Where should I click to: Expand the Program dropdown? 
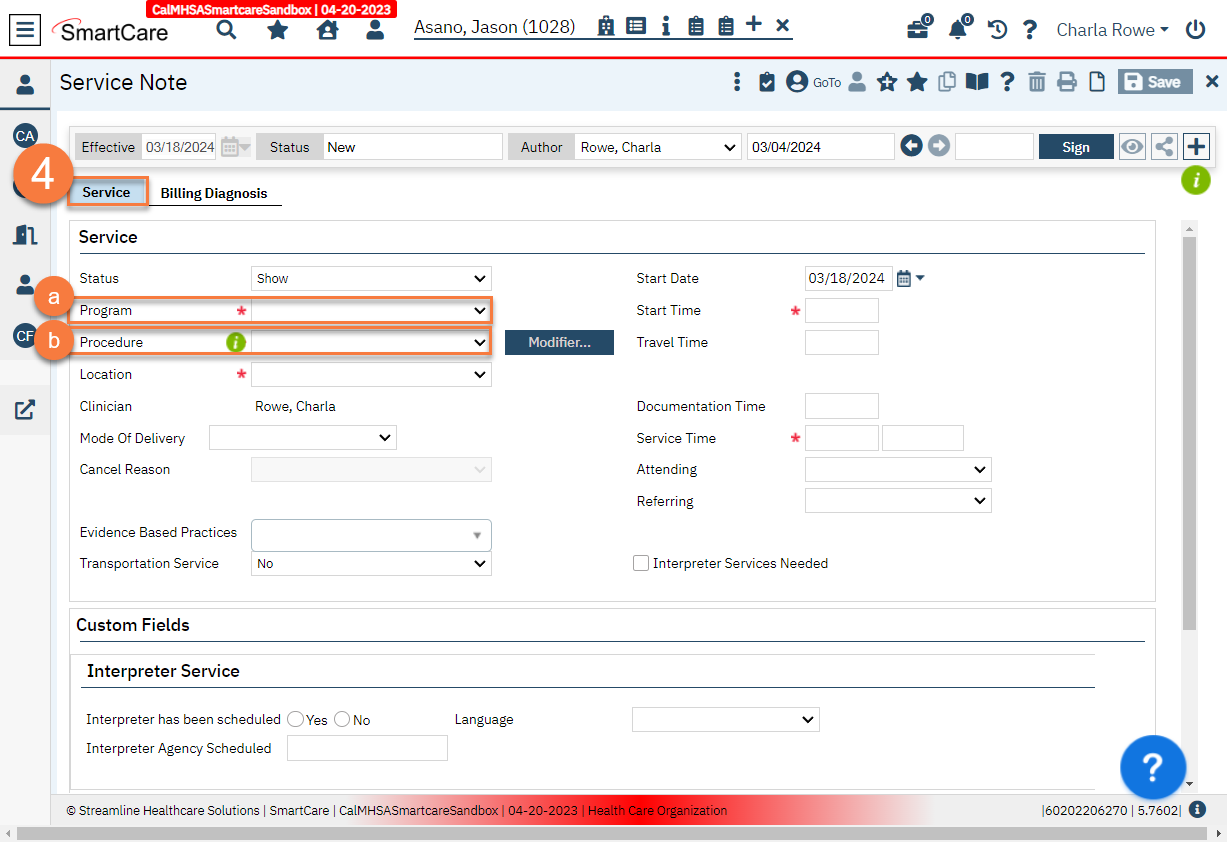pyautogui.click(x=371, y=311)
